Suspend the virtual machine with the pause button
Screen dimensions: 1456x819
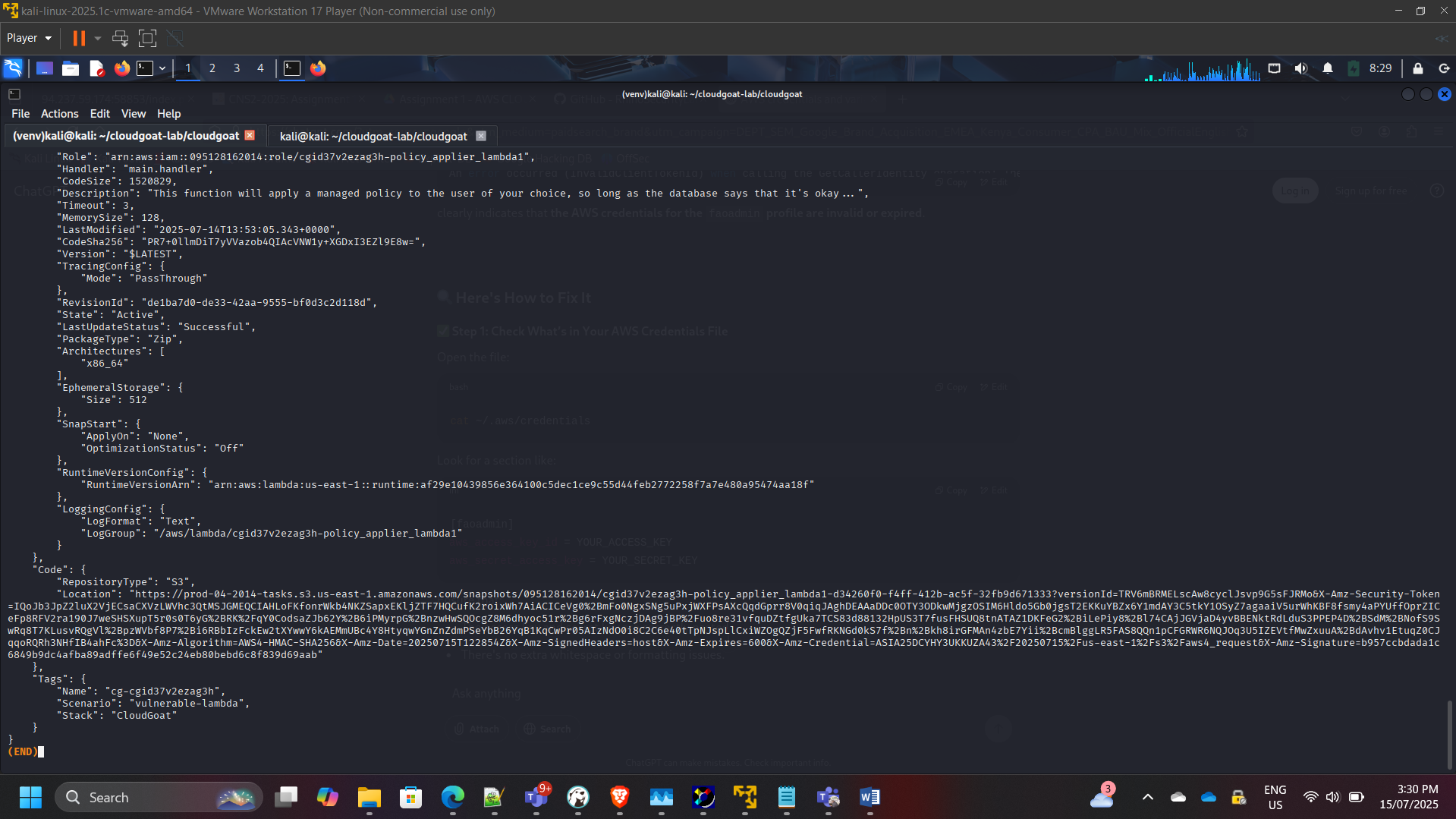(79, 38)
